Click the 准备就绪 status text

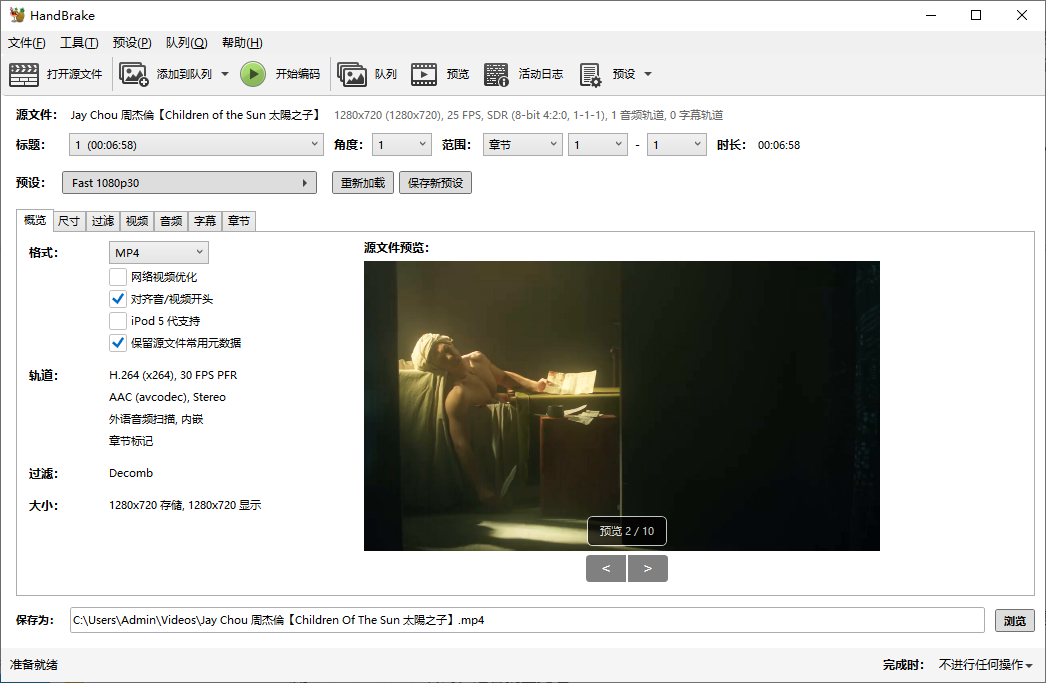[33, 664]
